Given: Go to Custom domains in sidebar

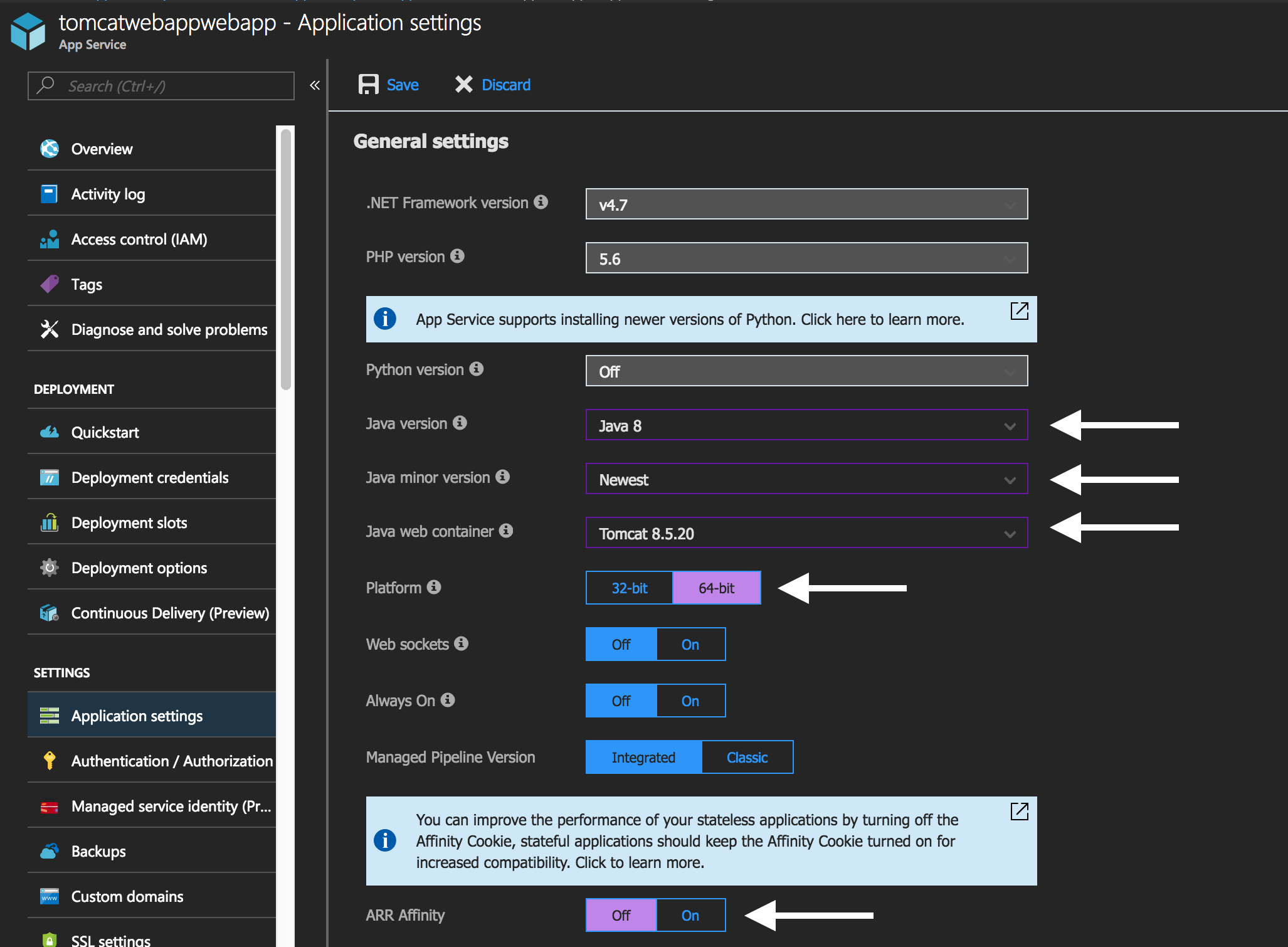Looking at the screenshot, I should click(x=127, y=896).
